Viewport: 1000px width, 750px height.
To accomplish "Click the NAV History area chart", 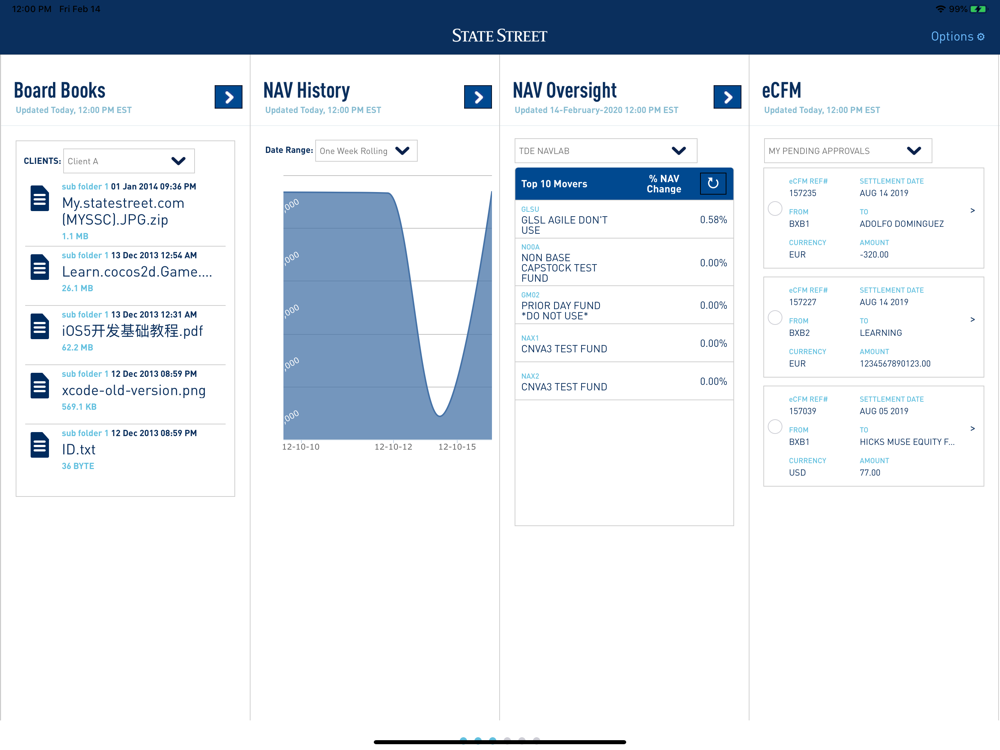I will tap(387, 314).
